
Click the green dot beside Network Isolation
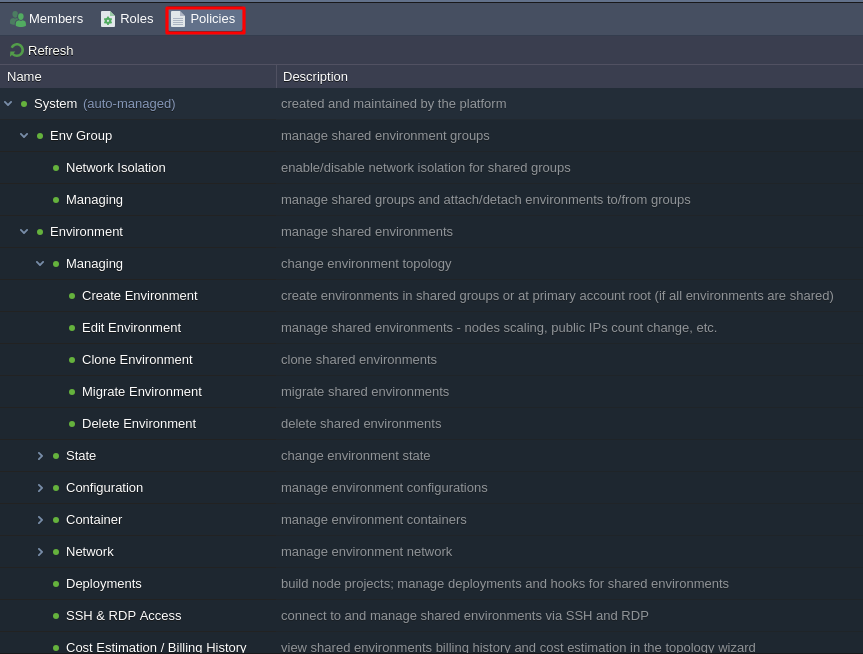click(x=56, y=168)
